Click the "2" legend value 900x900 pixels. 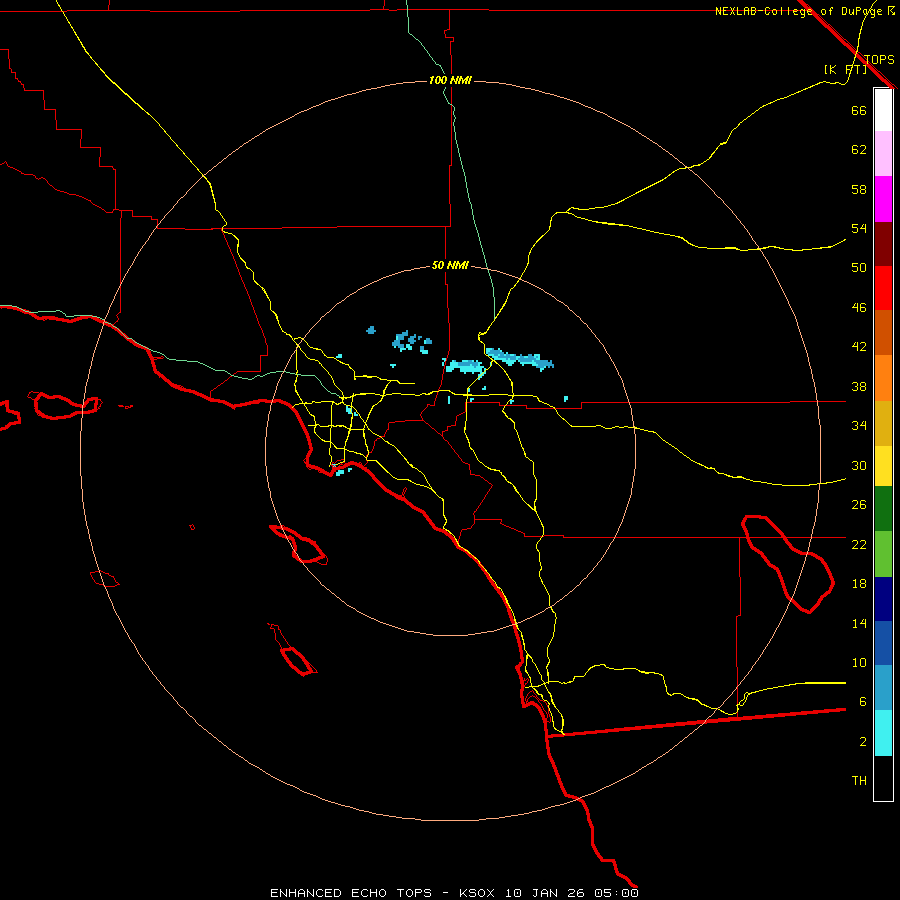pos(862,742)
